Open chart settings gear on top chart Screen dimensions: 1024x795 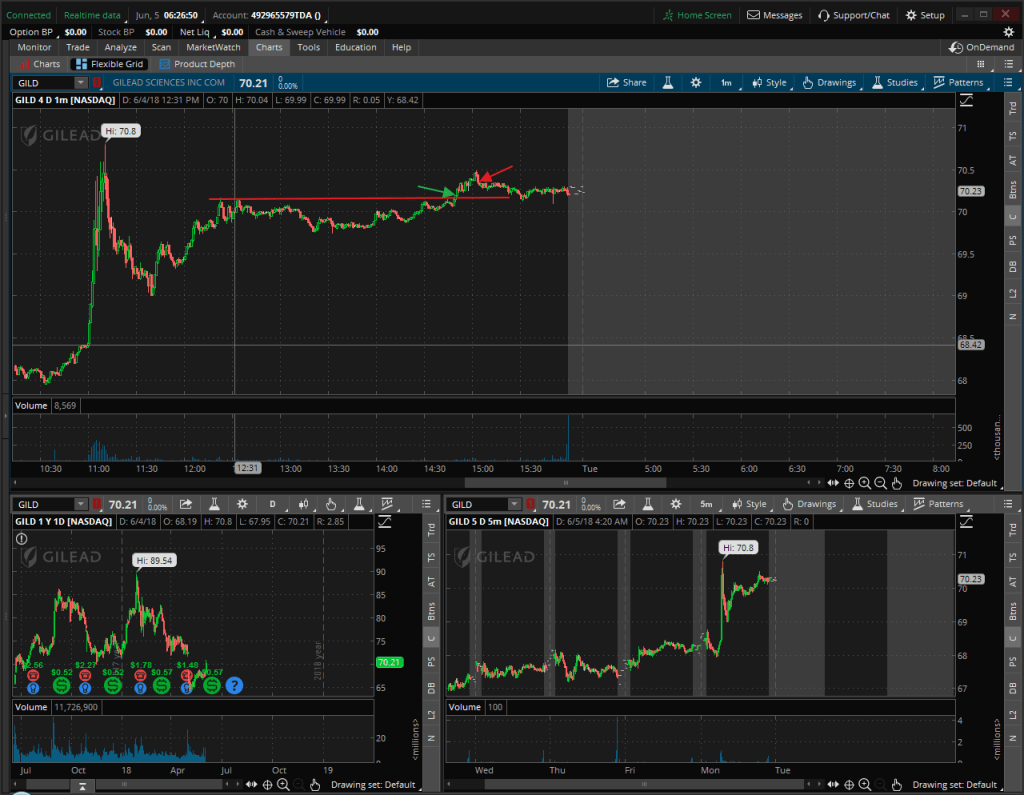point(696,83)
